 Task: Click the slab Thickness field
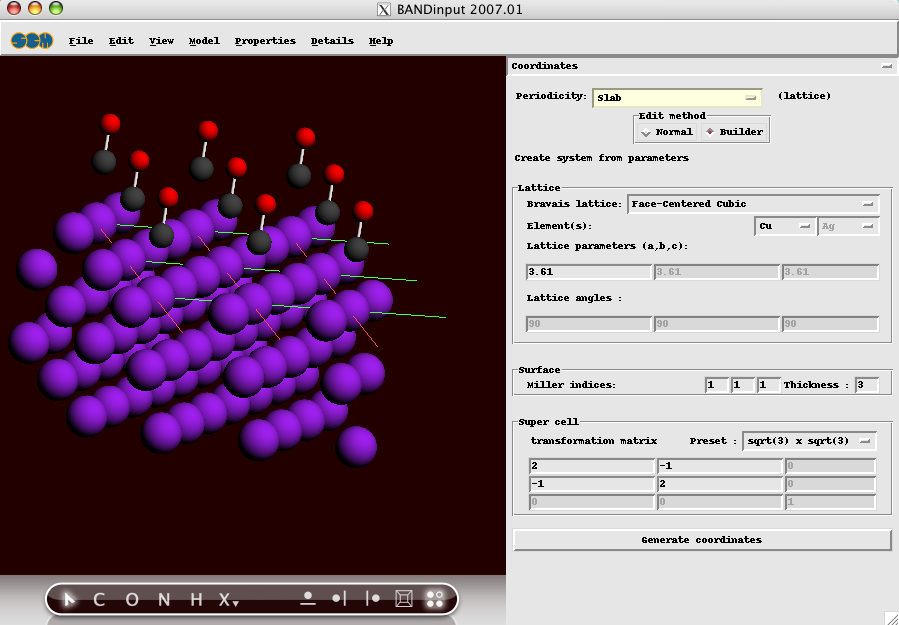tap(866, 385)
